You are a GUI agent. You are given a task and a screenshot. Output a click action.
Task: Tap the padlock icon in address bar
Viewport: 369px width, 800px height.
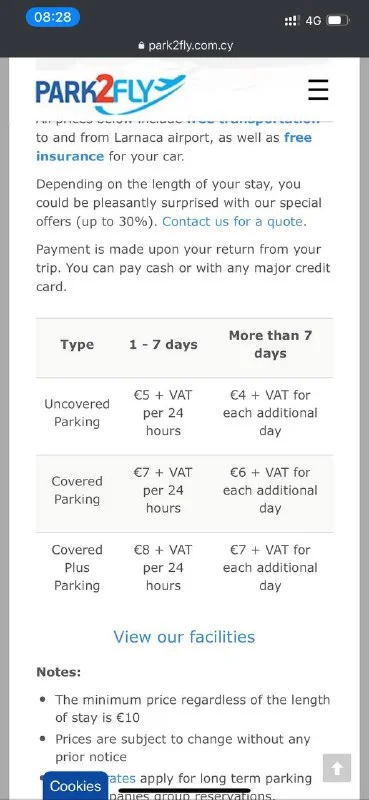coord(142,46)
